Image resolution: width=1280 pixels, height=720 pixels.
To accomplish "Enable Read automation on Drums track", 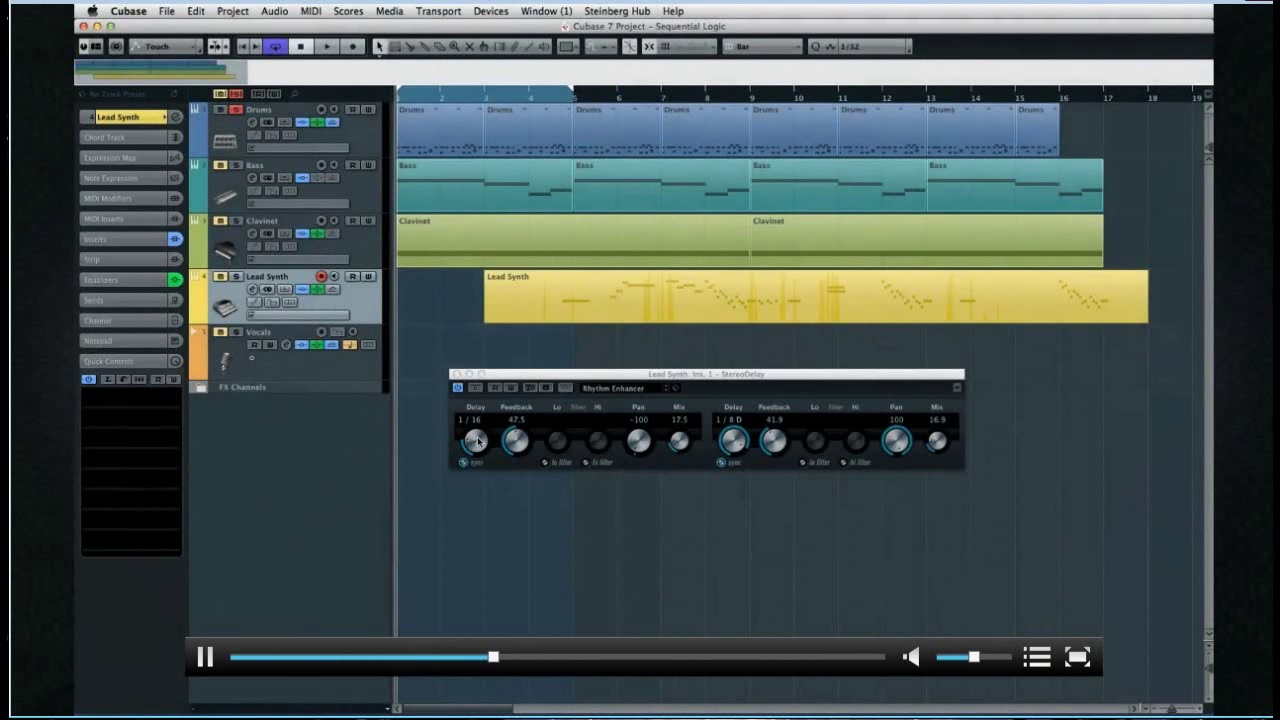I will click(352, 109).
